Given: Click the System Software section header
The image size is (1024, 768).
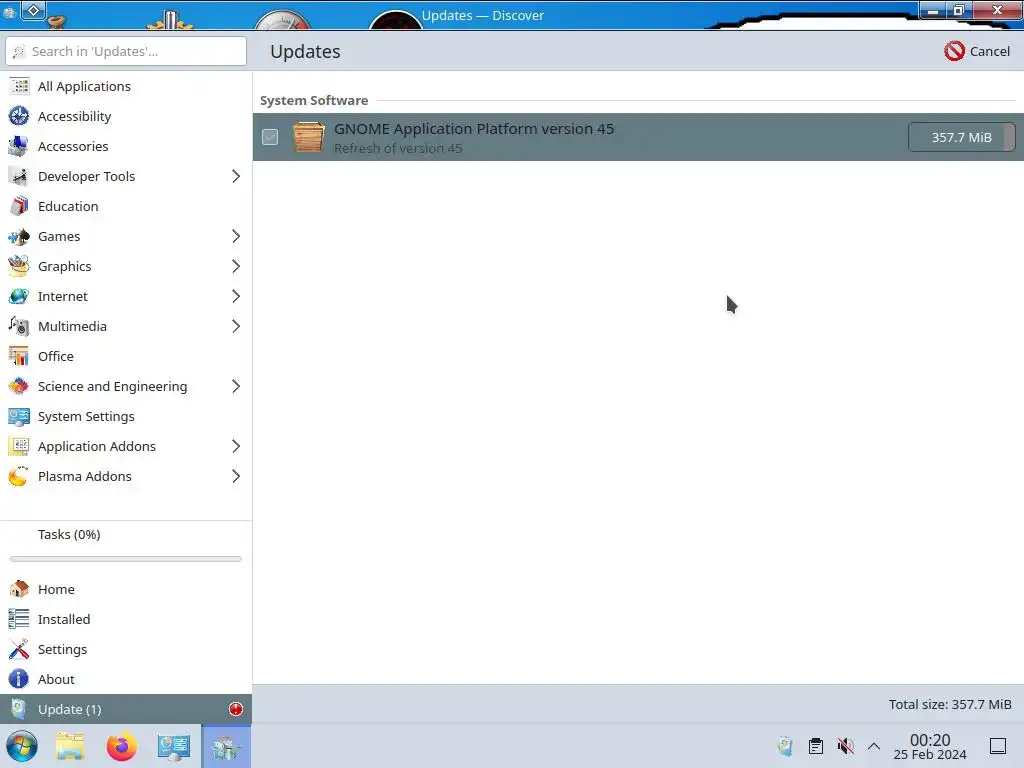Looking at the screenshot, I should (314, 101).
